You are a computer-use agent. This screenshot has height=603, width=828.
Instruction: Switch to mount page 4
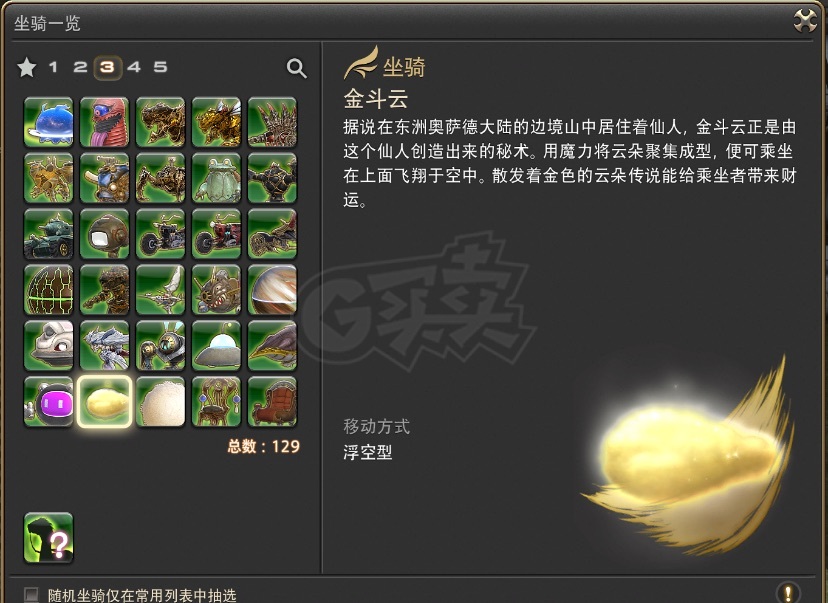(134, 67)
